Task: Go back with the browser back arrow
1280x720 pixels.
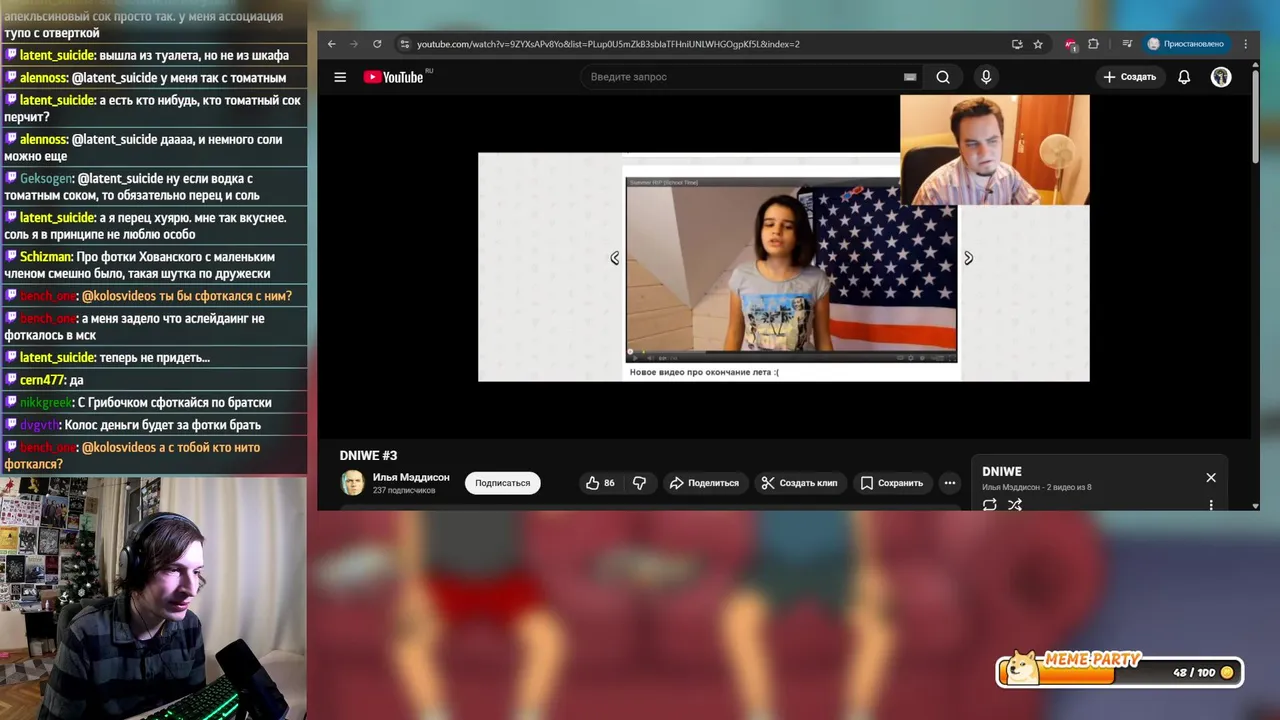Action: coord(332,44)
